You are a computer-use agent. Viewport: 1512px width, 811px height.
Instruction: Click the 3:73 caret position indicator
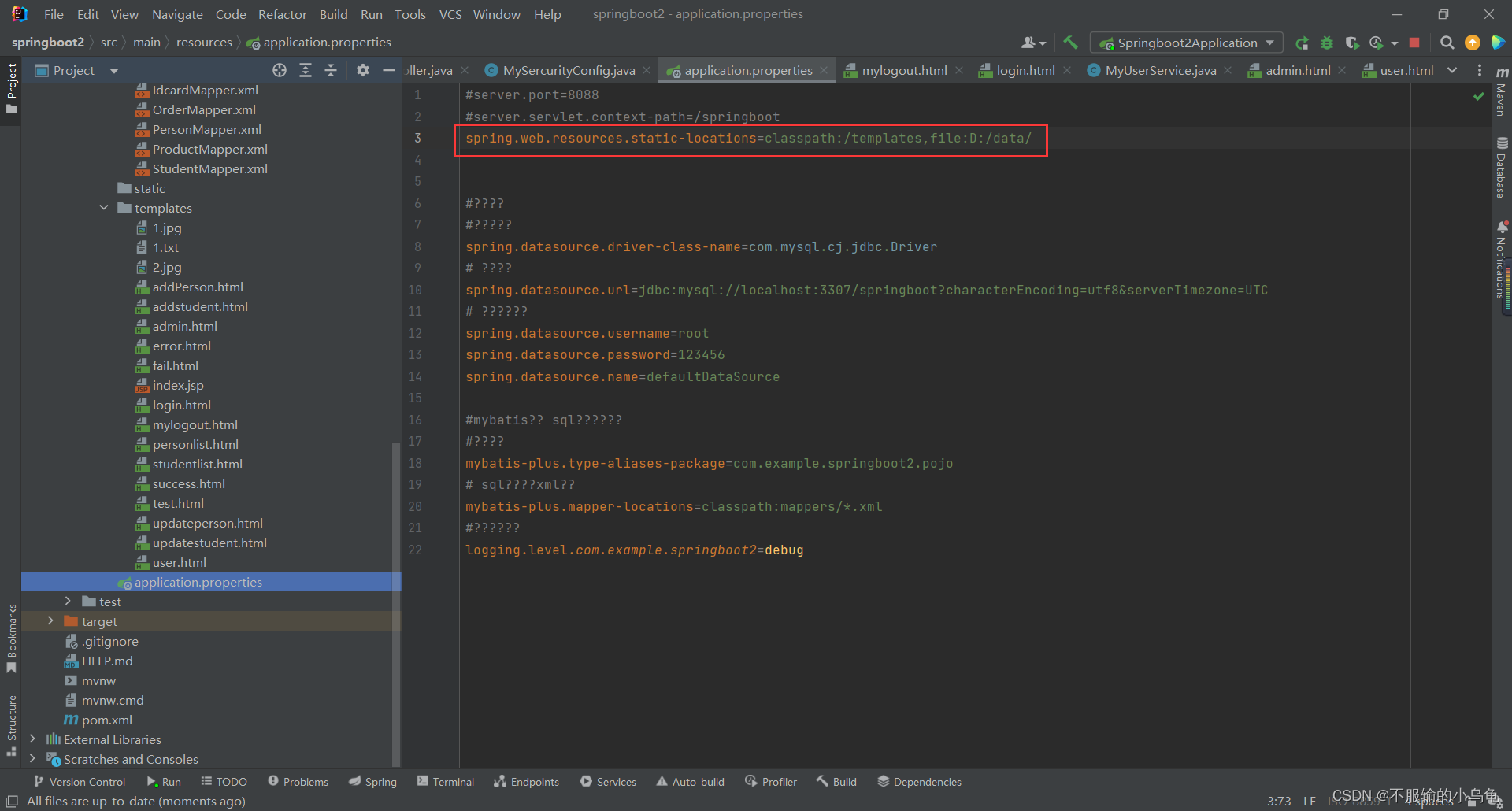[x=1279, y=801]
